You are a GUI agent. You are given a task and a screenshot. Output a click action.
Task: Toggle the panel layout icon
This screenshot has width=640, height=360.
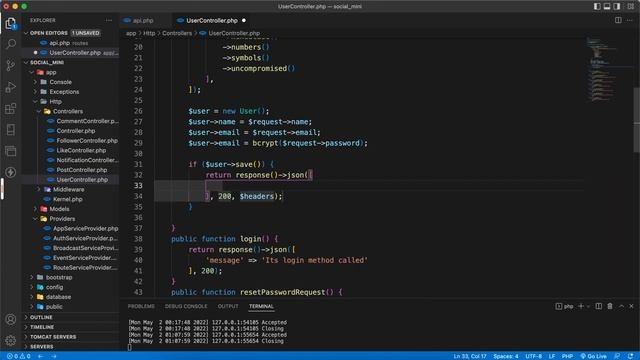tap(607, 6)
